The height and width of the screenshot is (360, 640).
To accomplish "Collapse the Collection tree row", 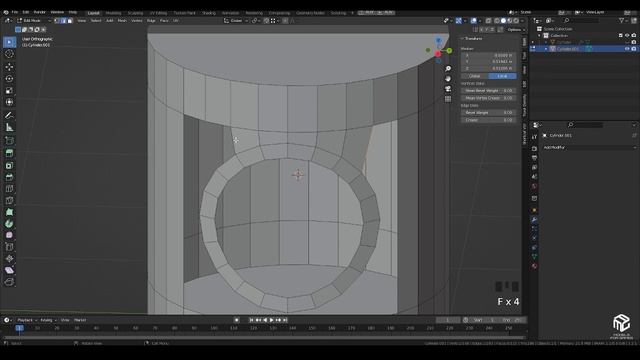I will (540, 36).
